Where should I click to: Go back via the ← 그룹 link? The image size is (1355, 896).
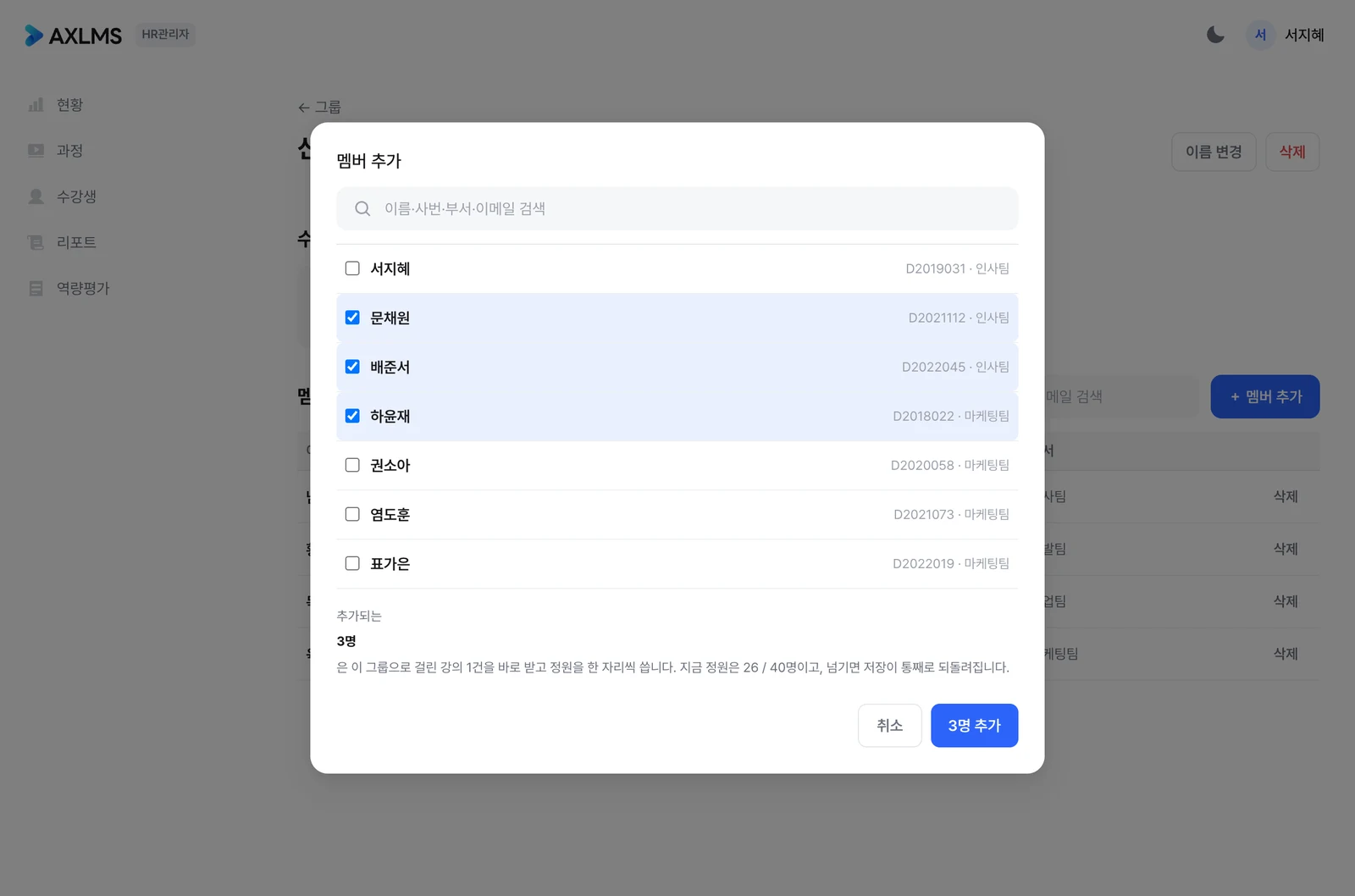pyautogui.click(x=319, y=108)
